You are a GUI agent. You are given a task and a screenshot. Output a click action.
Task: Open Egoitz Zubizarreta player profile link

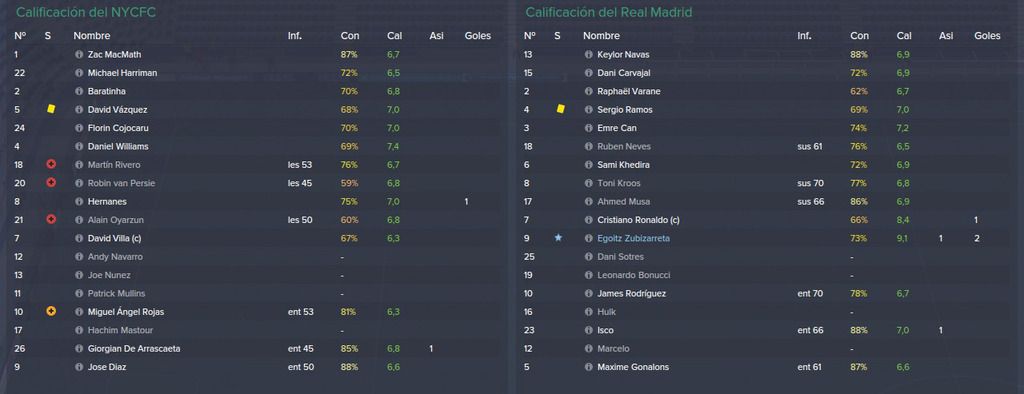(x=633, y=238)
